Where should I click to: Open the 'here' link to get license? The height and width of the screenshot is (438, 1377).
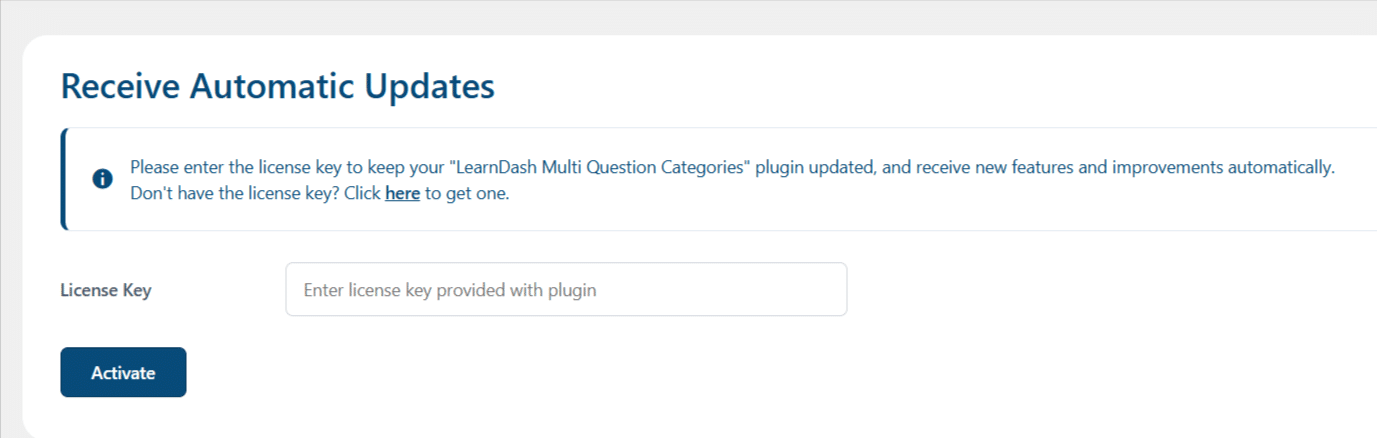[402, 193]
